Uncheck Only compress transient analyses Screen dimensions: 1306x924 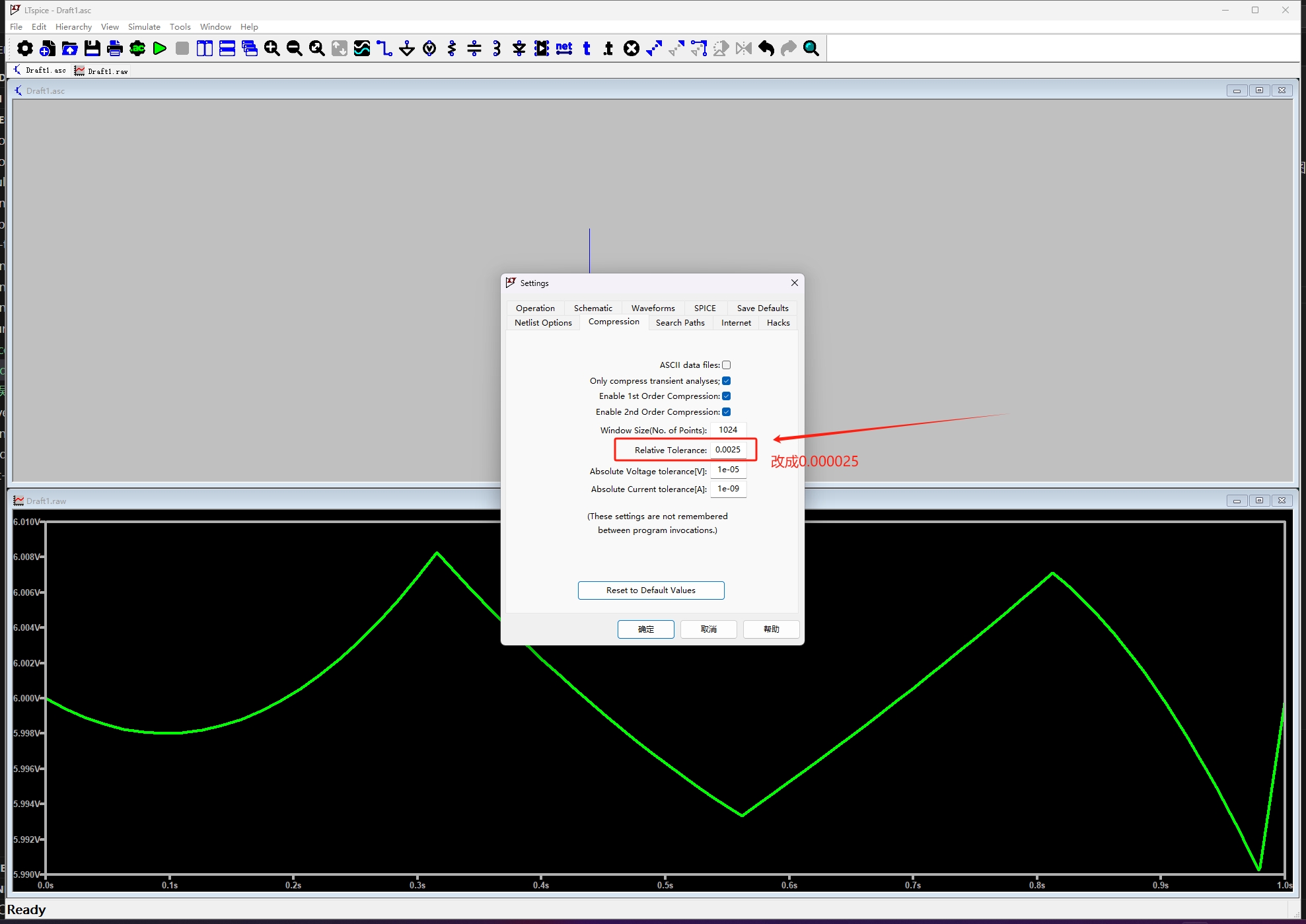(x=726, y=381)
